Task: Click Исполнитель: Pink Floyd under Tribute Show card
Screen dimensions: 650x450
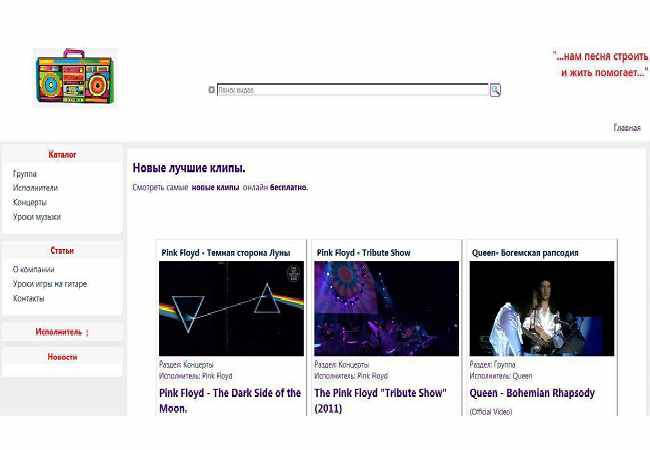Action: click(351, 376)
